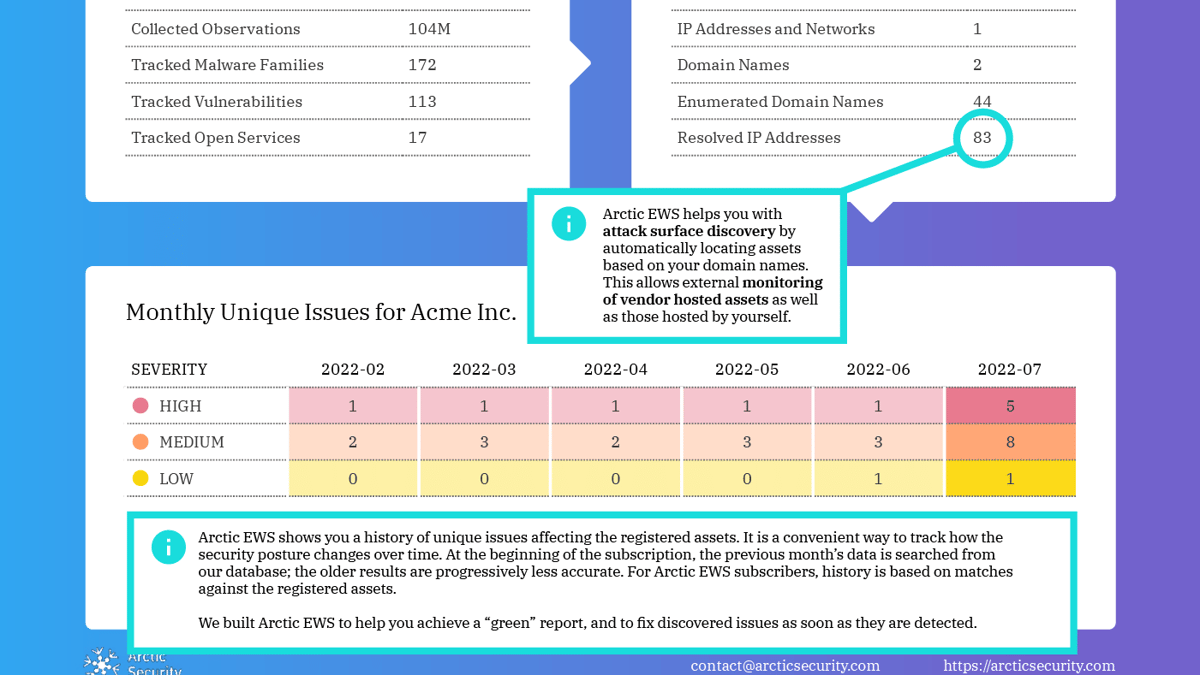Click the info icon beside issue history note
Viewport: 1200px width, 675px height.
[x=168, y=547]
